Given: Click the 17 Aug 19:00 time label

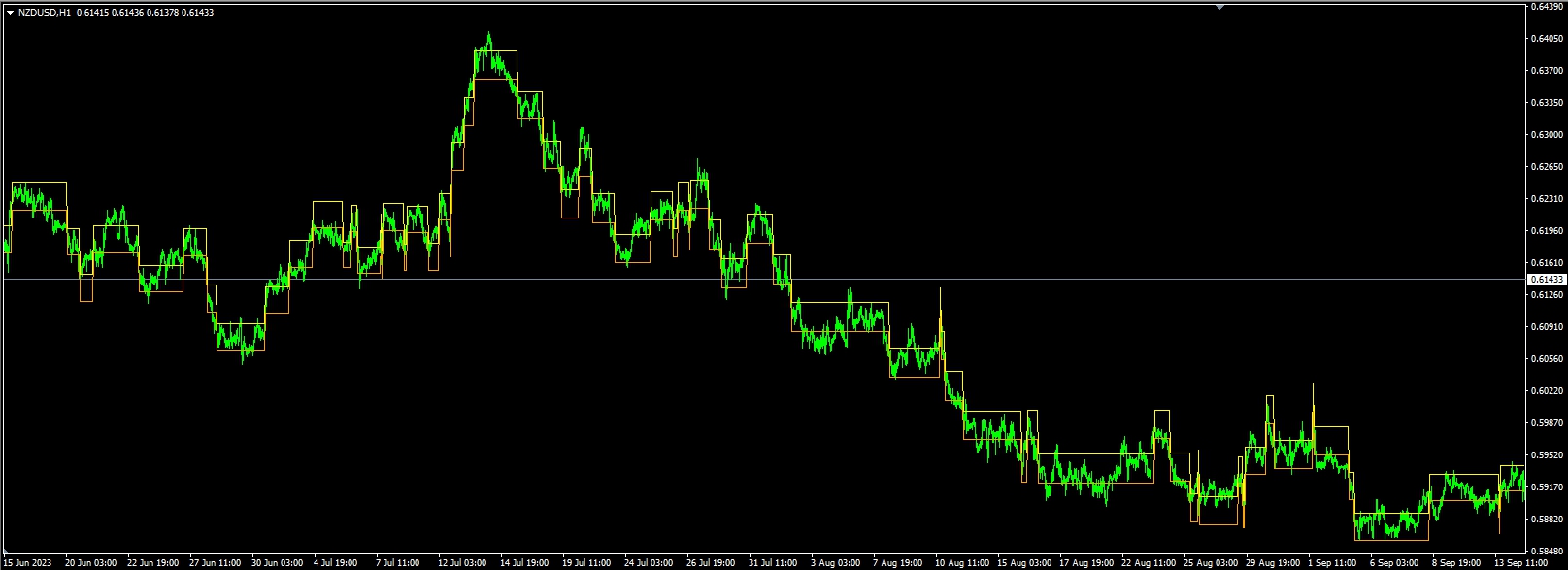Looking at the screenshot, I should pyautogui.click(x=1084, y=562).
